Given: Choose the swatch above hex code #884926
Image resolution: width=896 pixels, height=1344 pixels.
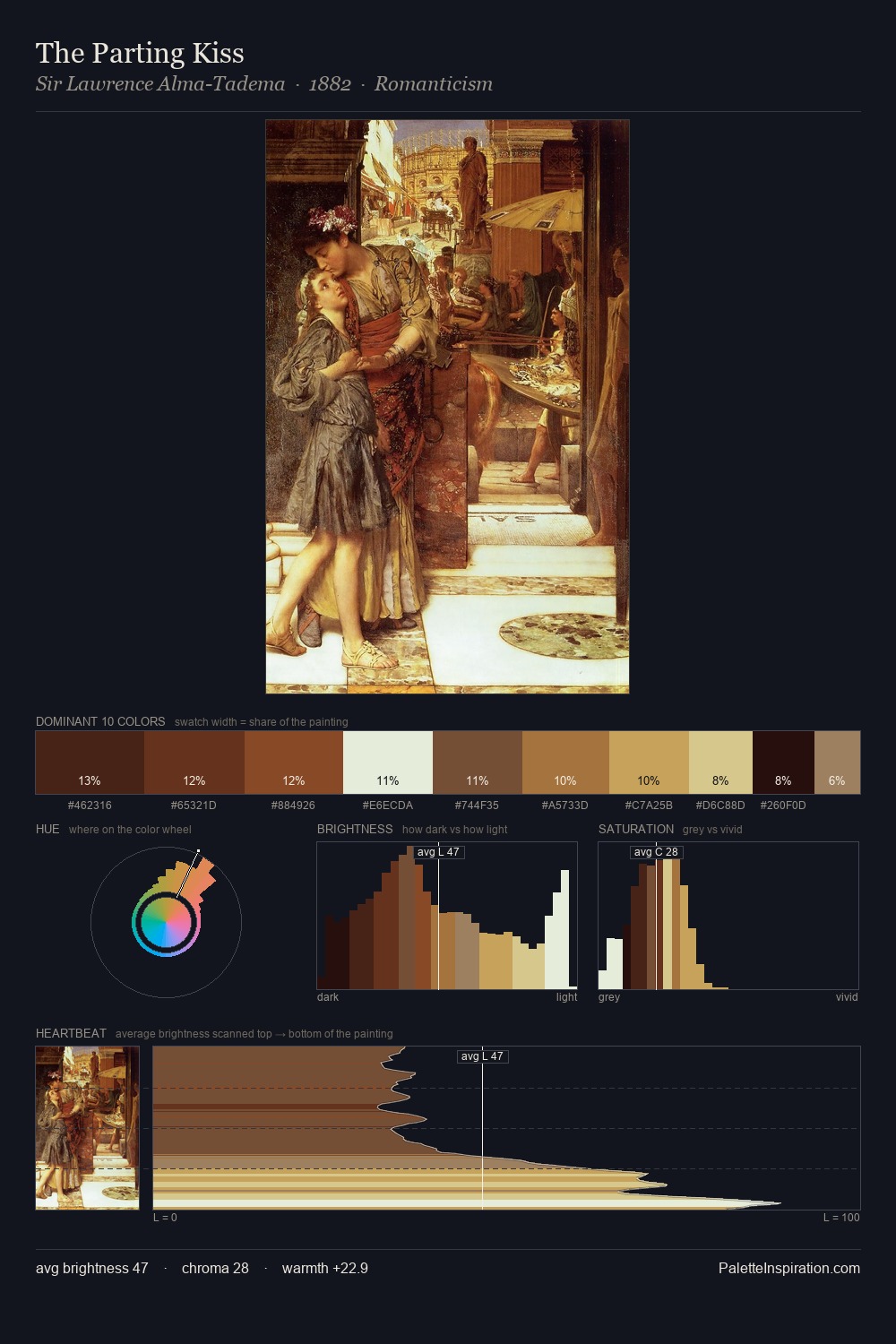Looking at the screenshot, I should (x=294, y=762).
